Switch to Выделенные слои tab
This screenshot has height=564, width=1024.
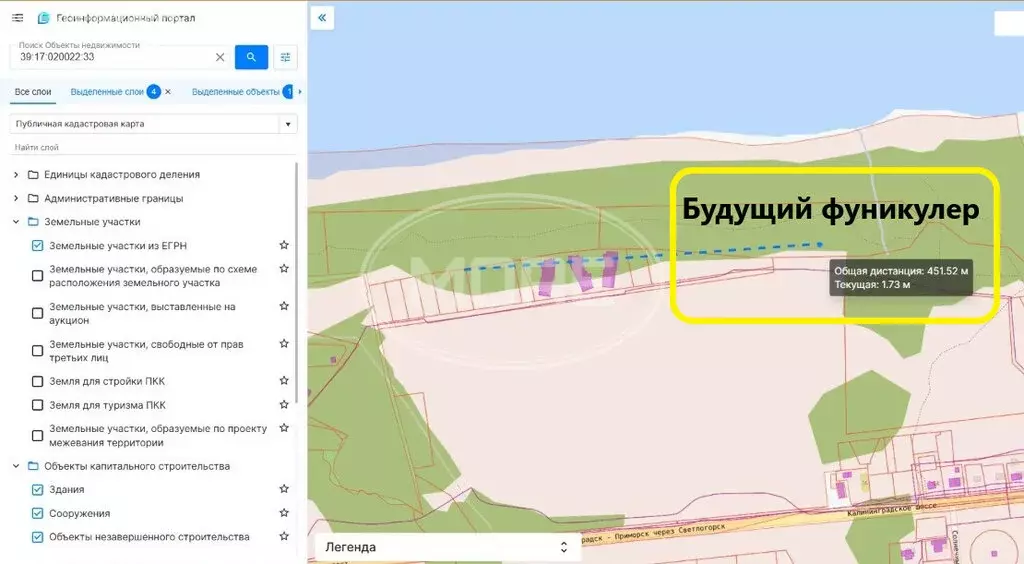tap(107, 92)
